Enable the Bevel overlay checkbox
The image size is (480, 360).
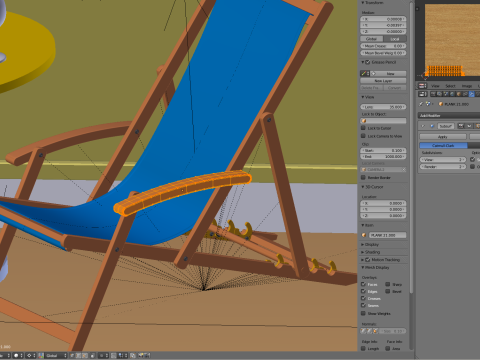pos(388,291)
